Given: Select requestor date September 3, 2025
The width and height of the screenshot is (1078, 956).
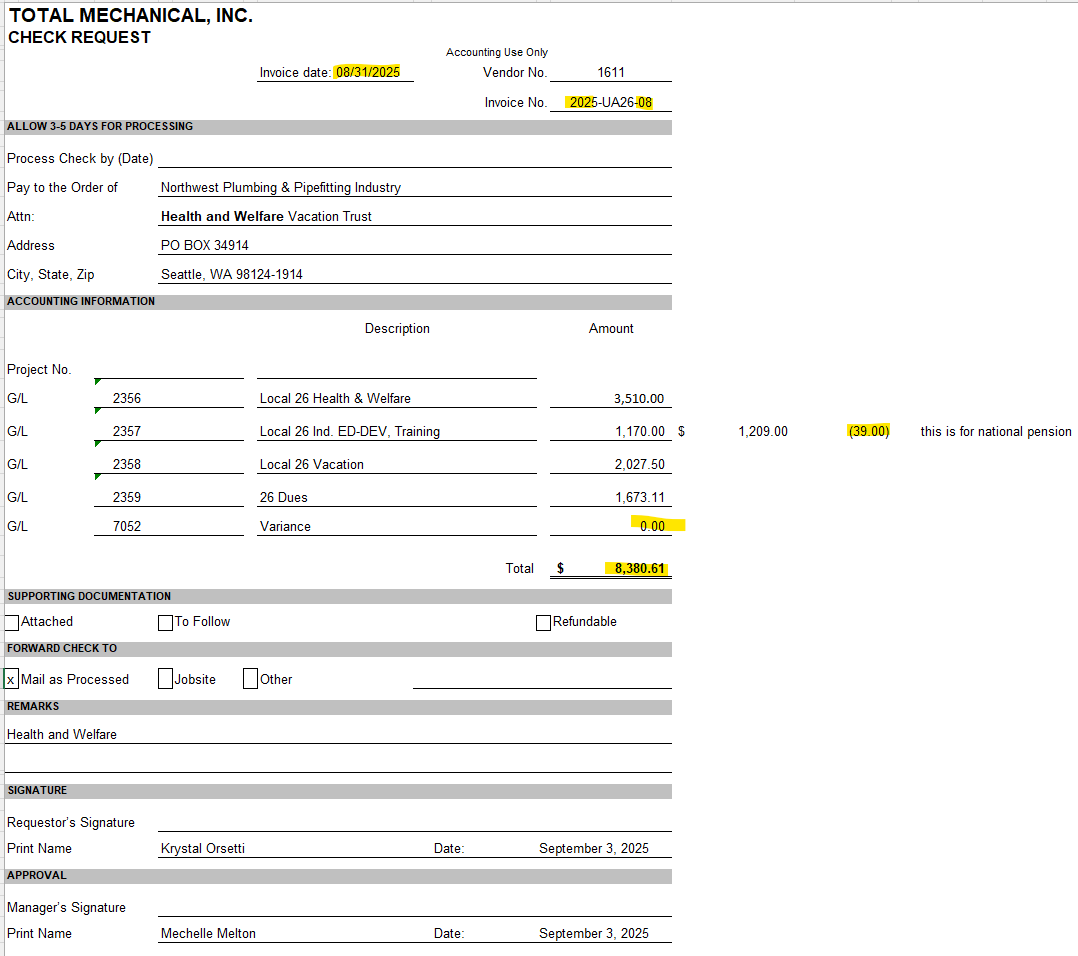Looking at the screenshot, I should (x=594, y=849).
